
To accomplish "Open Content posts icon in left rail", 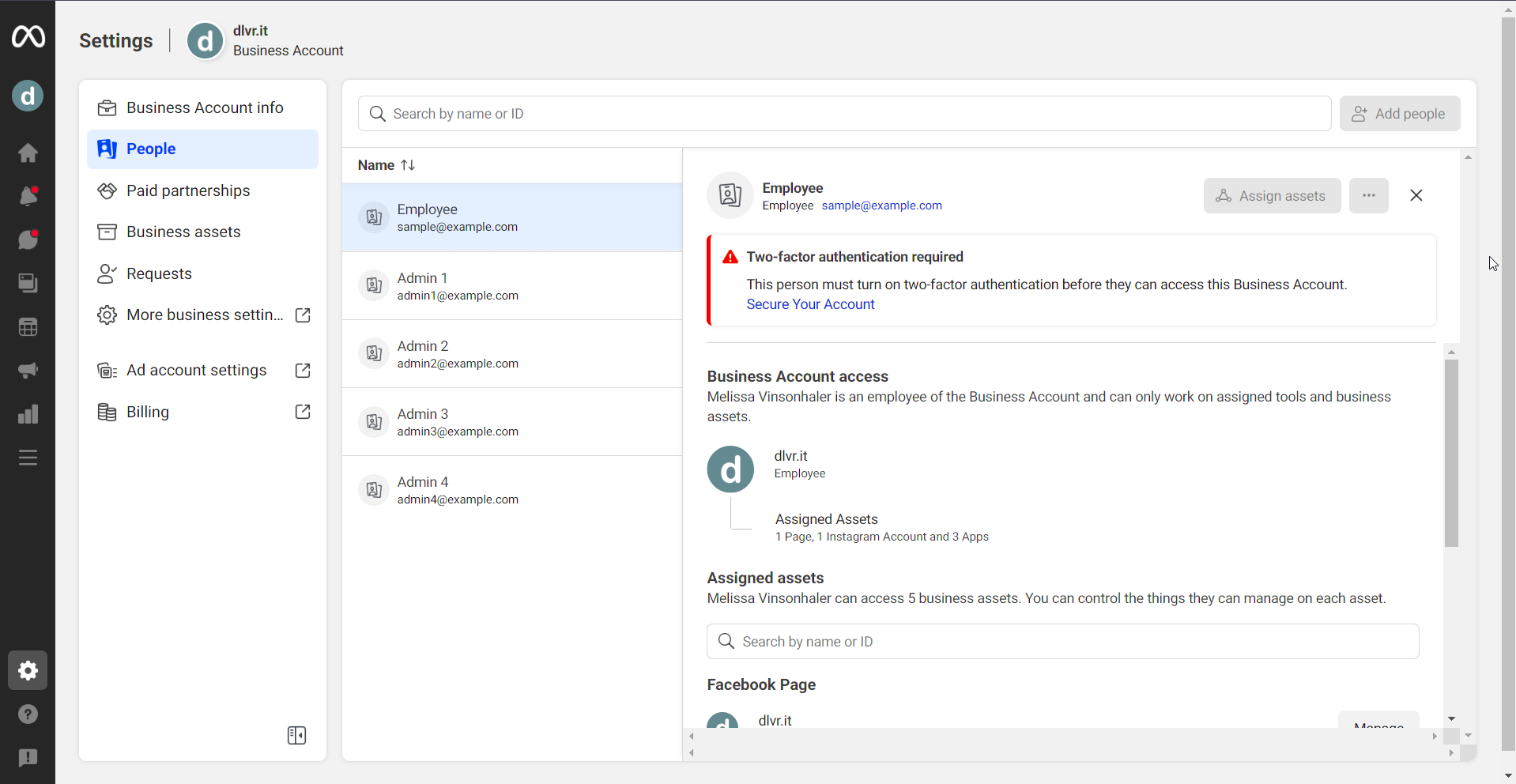I will point(28,283).
